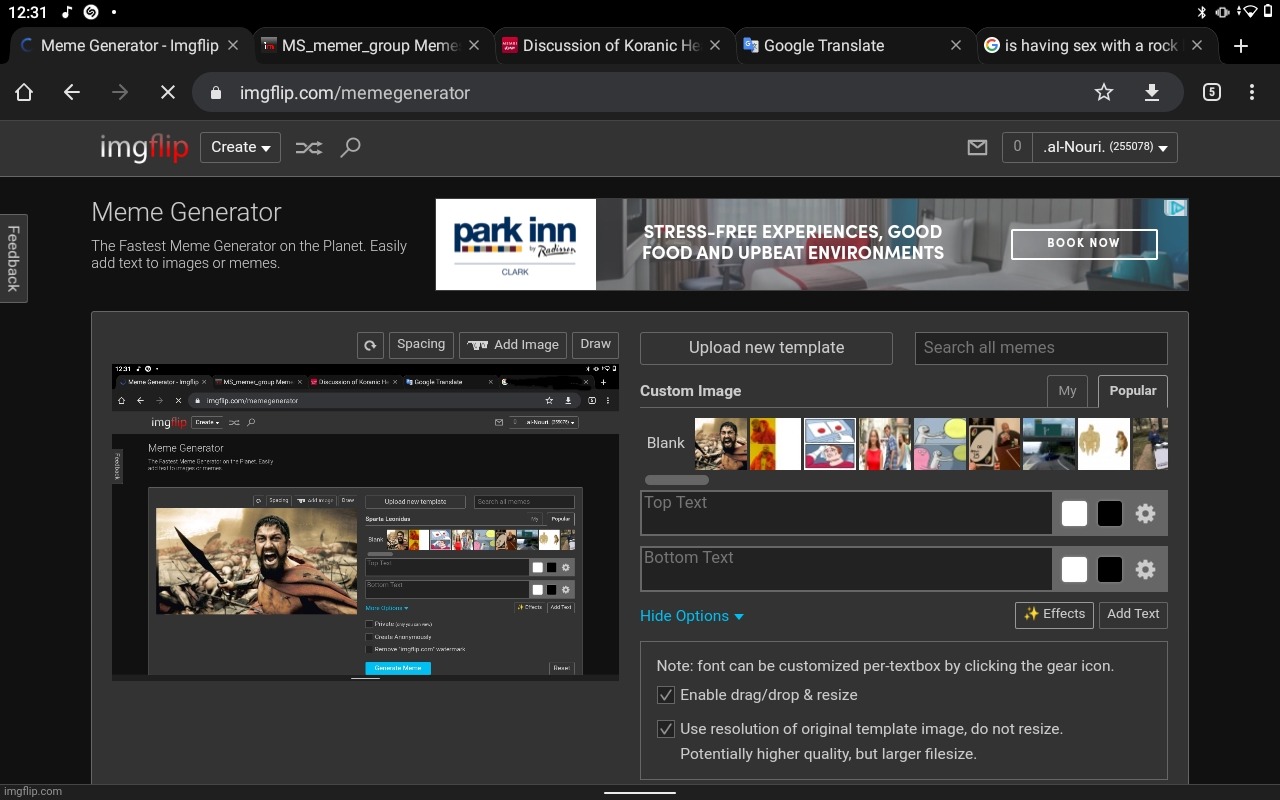Pick the black outline color for Bottom Text
The width and height of the screenshot is (1280, 800).
tap(1110, 570)
